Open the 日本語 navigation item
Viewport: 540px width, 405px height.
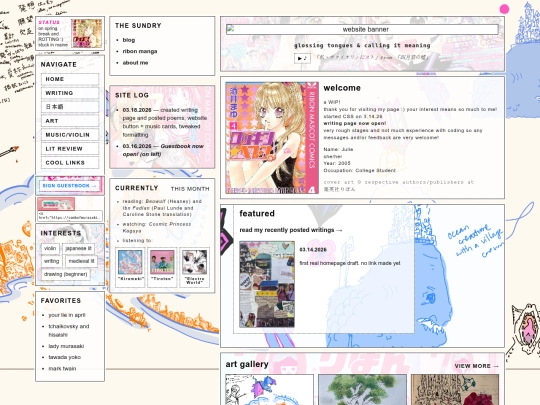(70, 107)
